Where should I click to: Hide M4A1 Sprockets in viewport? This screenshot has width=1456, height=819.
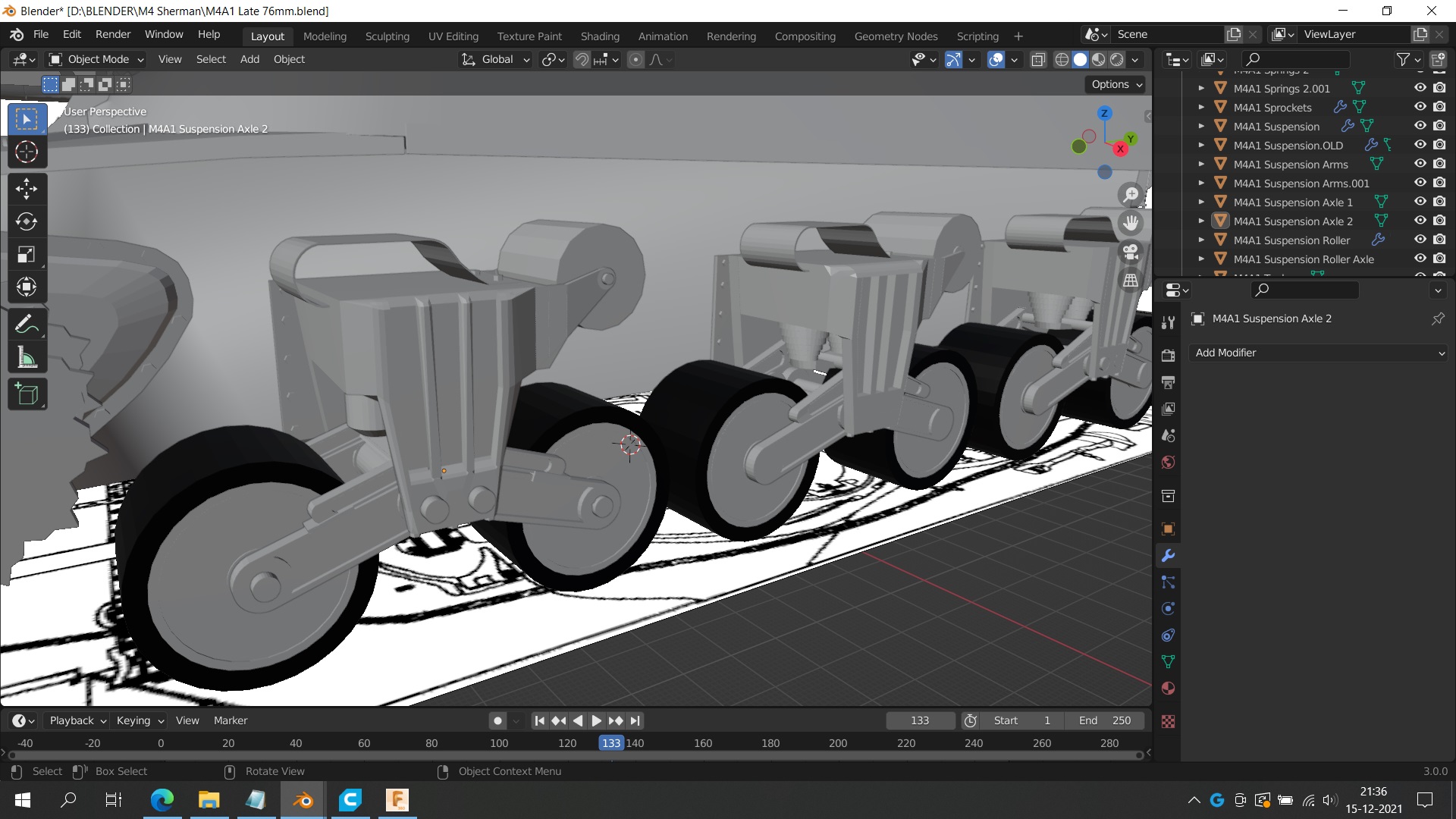point(1420,107)
